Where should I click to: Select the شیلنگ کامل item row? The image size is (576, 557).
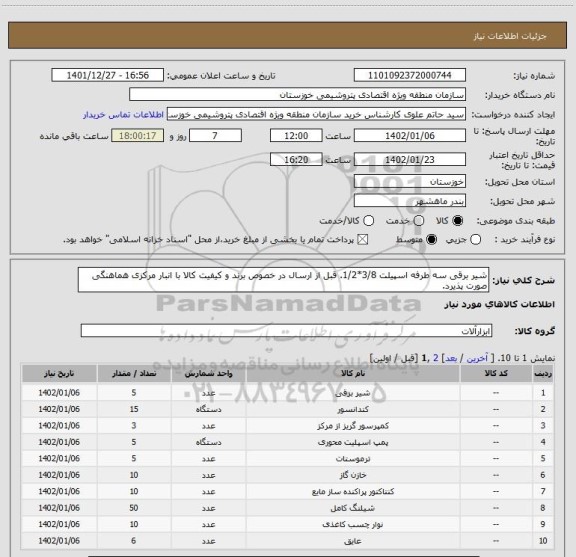[287, 508]
